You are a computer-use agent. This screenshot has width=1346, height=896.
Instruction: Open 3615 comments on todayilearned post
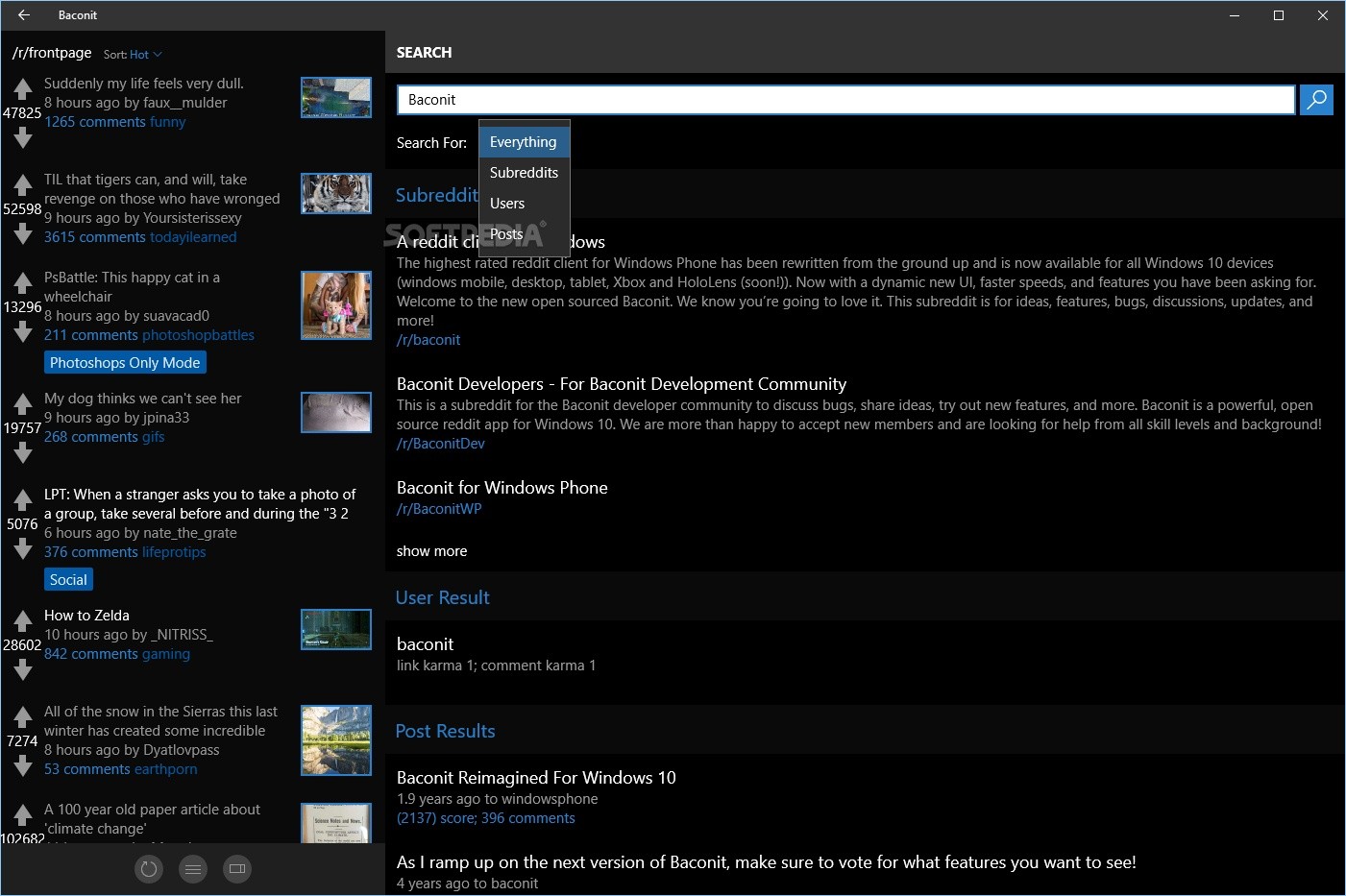pyautogui.click(x=95, y=237)
